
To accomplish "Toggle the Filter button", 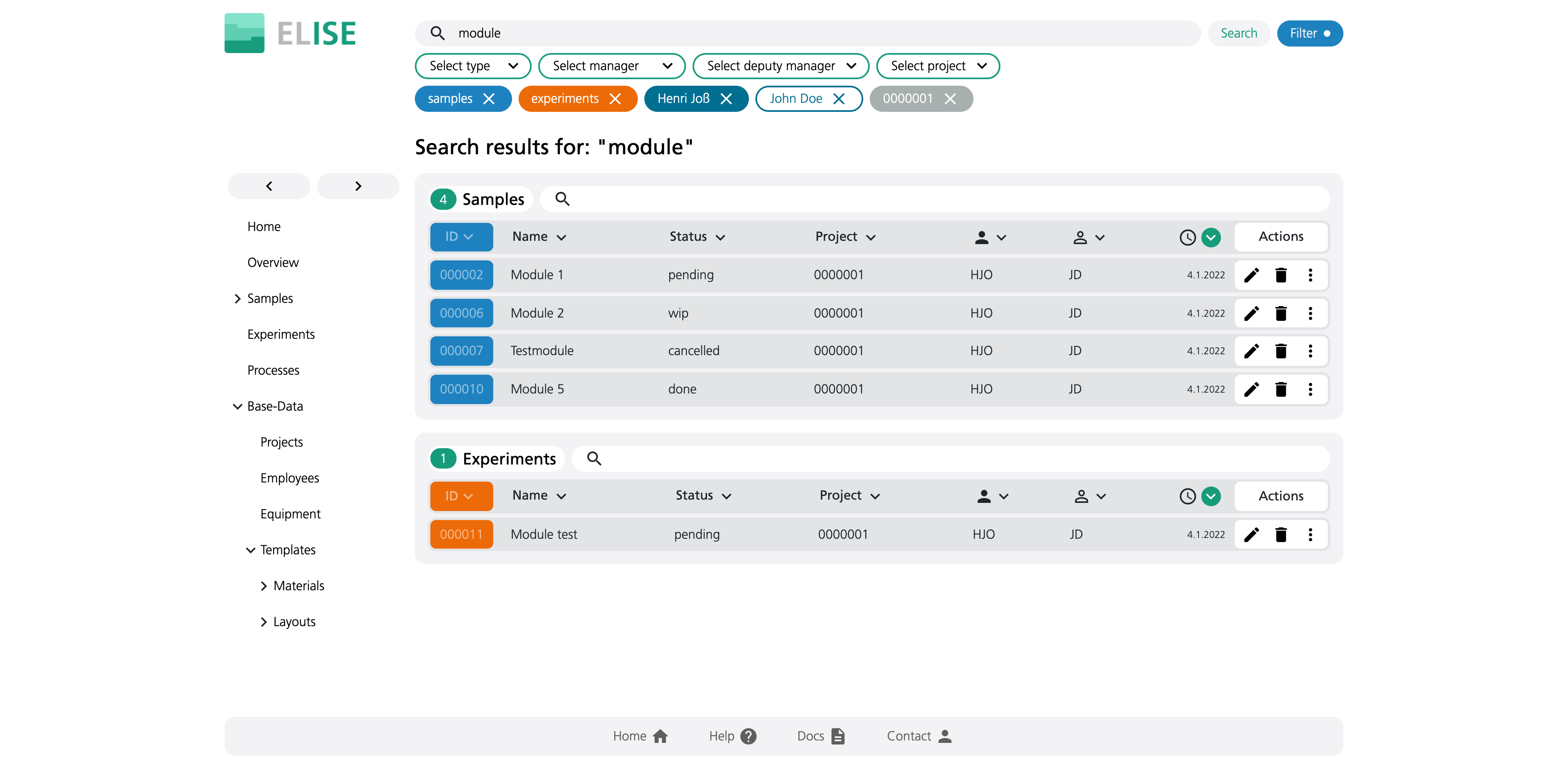I will (1310, 33).
